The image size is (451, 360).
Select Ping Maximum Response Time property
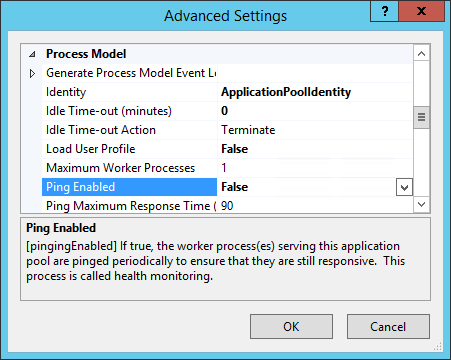coord(129,206)
